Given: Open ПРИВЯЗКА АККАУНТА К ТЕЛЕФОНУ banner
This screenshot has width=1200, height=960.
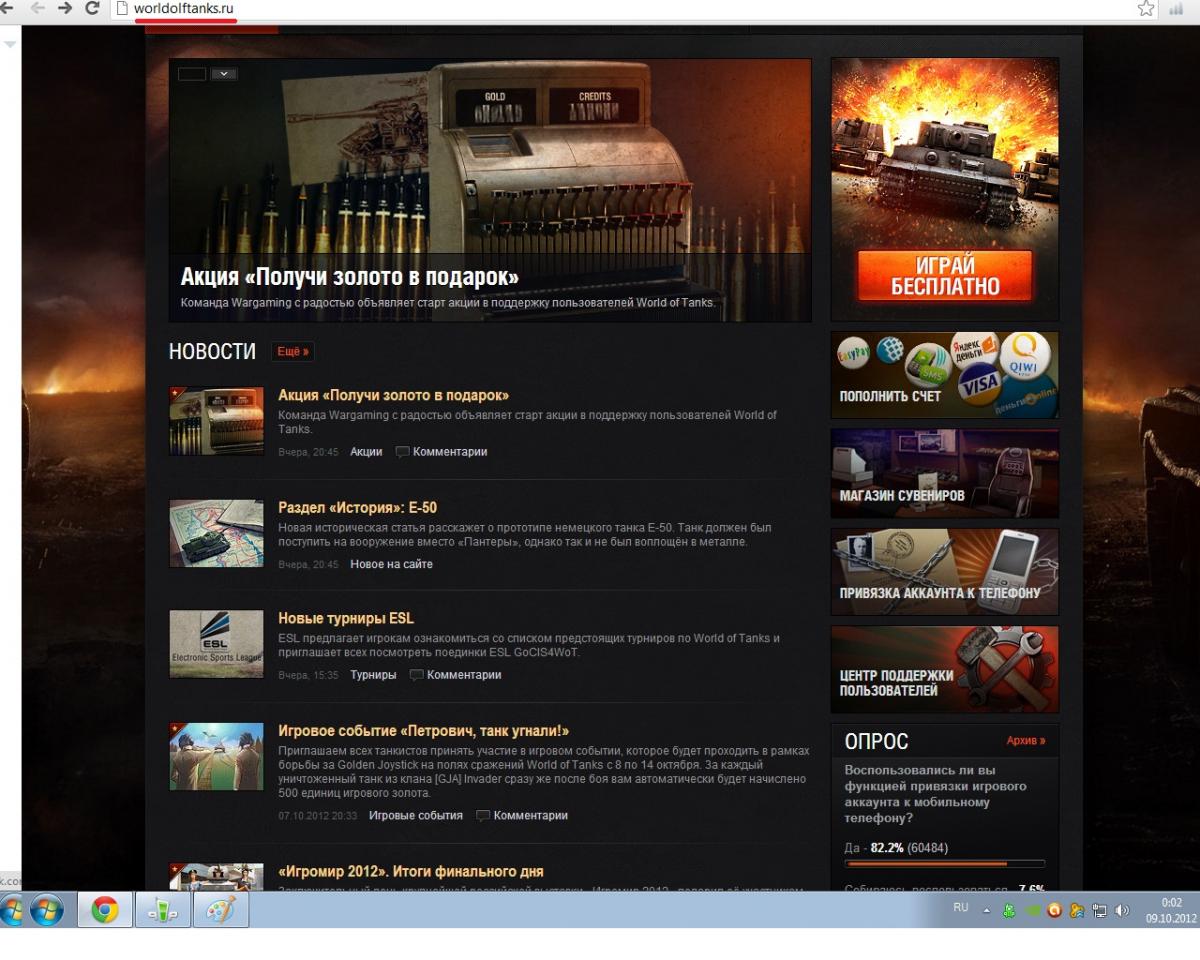Looking at the screenshot, I should pyautogui.click(x=945, y=571).
